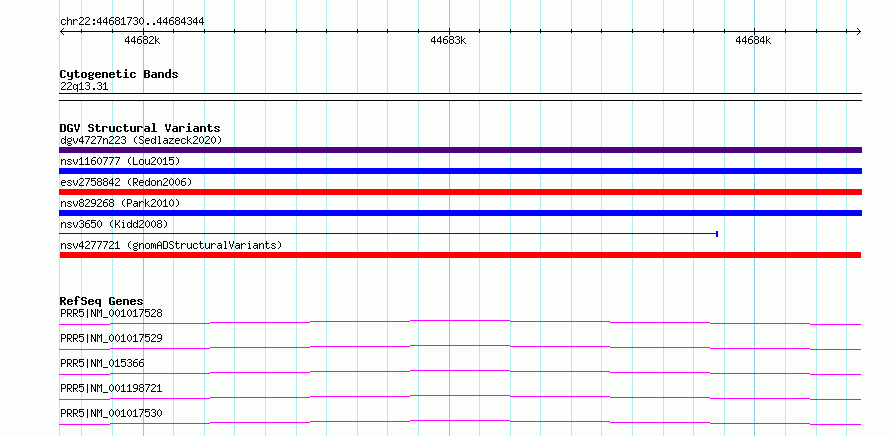The image size is (890, 436).
Task: Click the 22q13.31 cytogenetic band bar
Action: click(x=460, y=97)
